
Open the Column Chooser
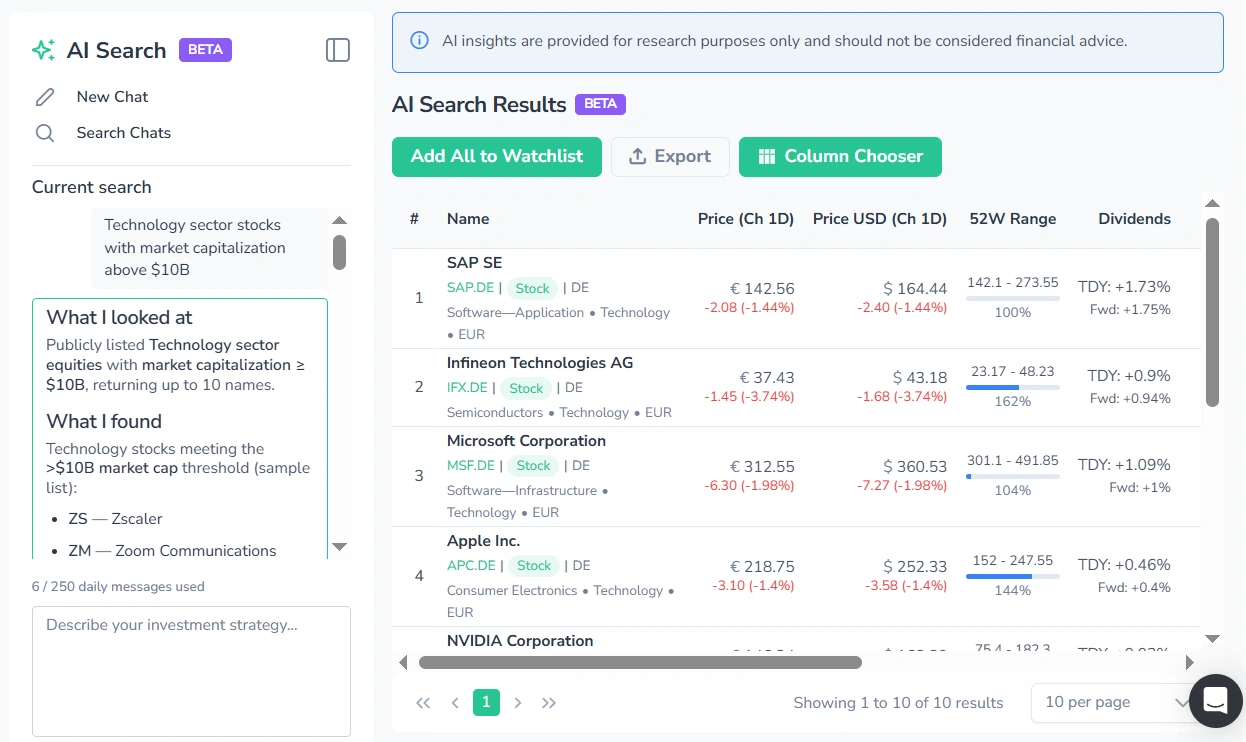840,156
